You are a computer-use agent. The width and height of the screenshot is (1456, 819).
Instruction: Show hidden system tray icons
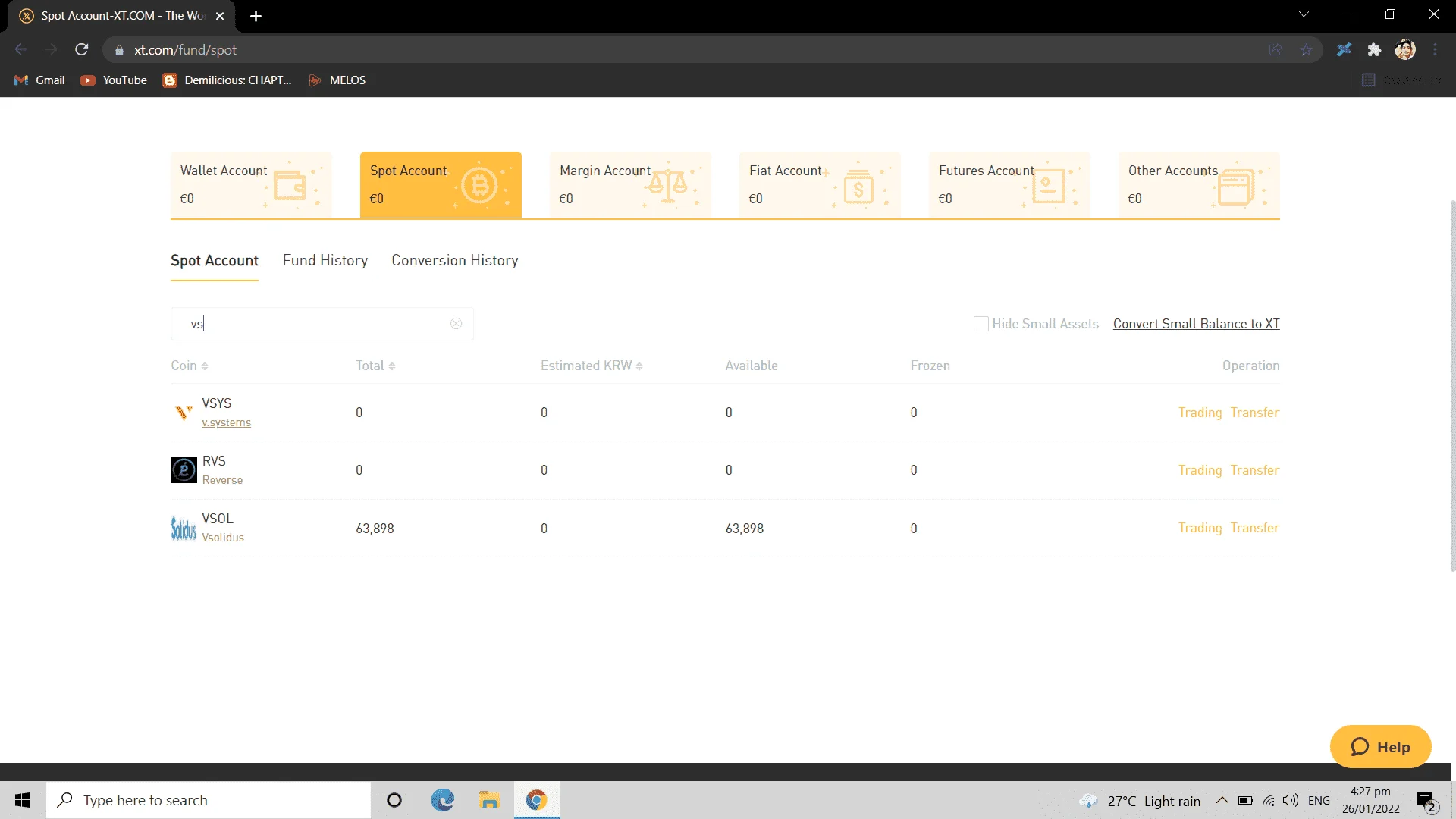tap(1222, 800)
